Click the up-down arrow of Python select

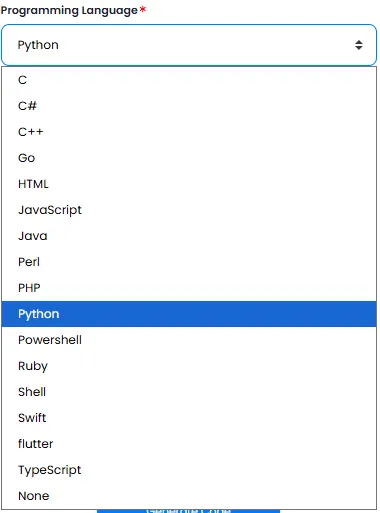[x=359, y=45]
